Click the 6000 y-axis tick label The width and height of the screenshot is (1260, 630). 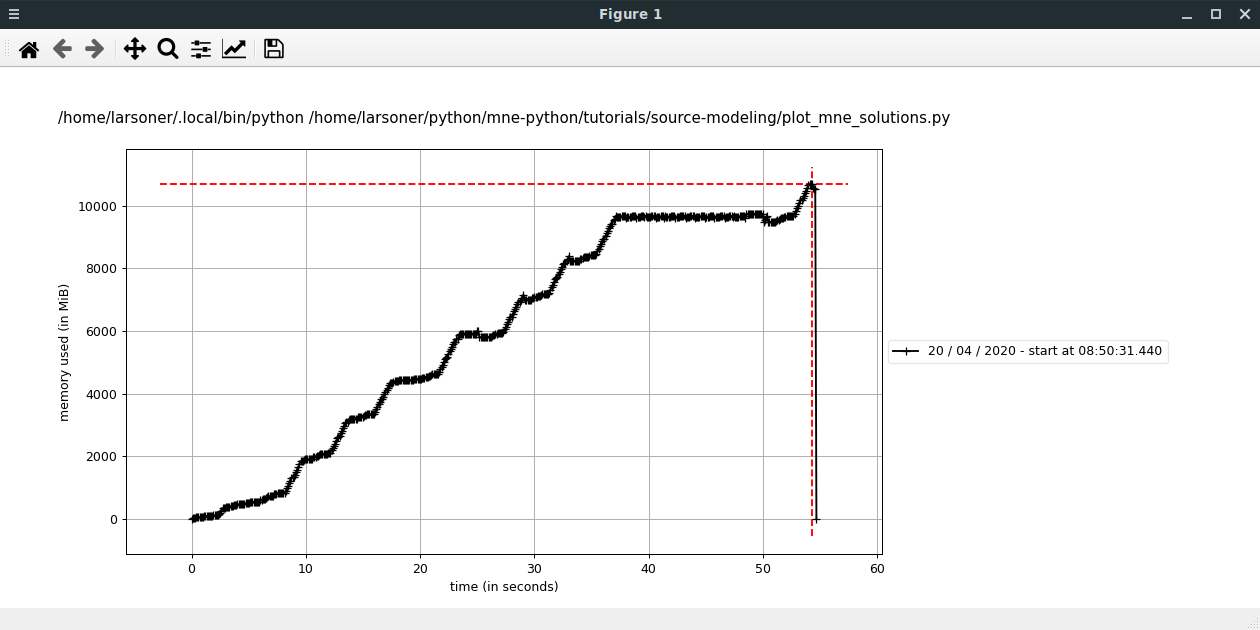102,332
